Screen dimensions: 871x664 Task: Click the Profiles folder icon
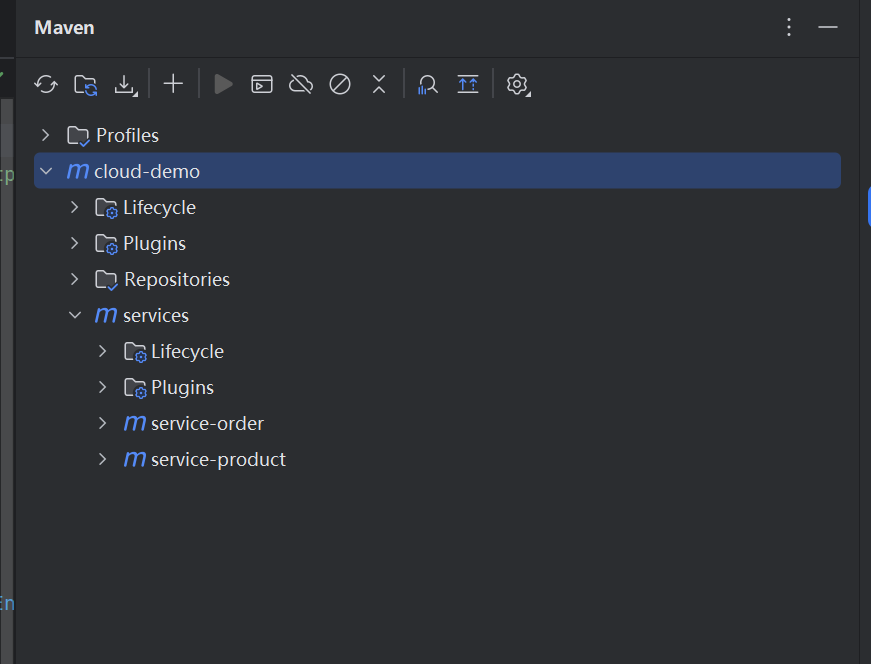click(78, 136)
